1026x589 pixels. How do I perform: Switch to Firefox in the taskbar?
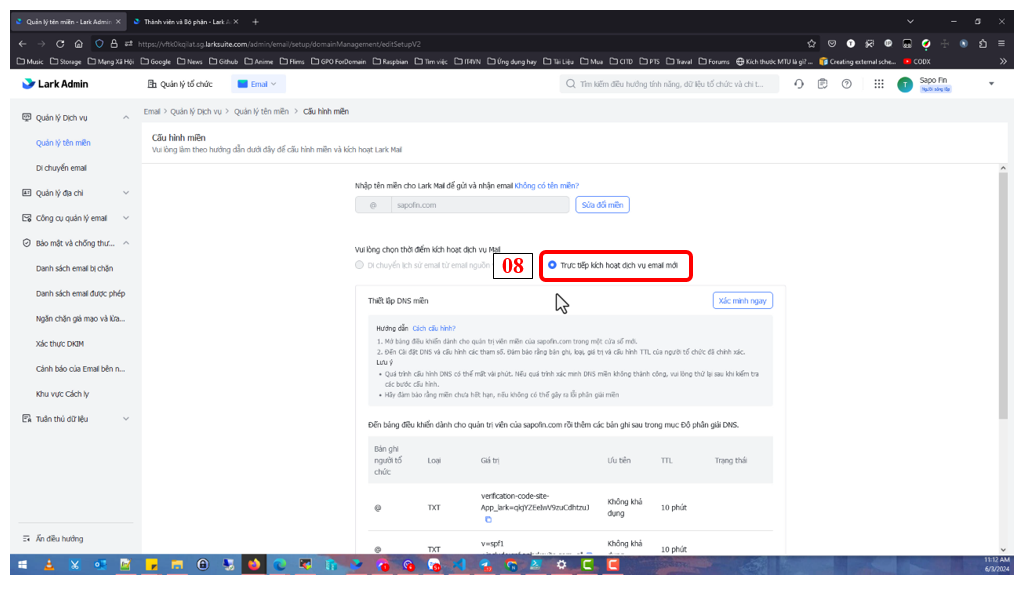[254, 565]
